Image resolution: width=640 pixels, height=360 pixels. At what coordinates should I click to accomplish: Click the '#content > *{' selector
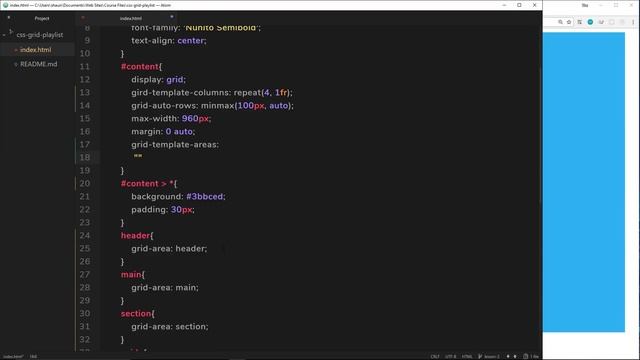149,184
